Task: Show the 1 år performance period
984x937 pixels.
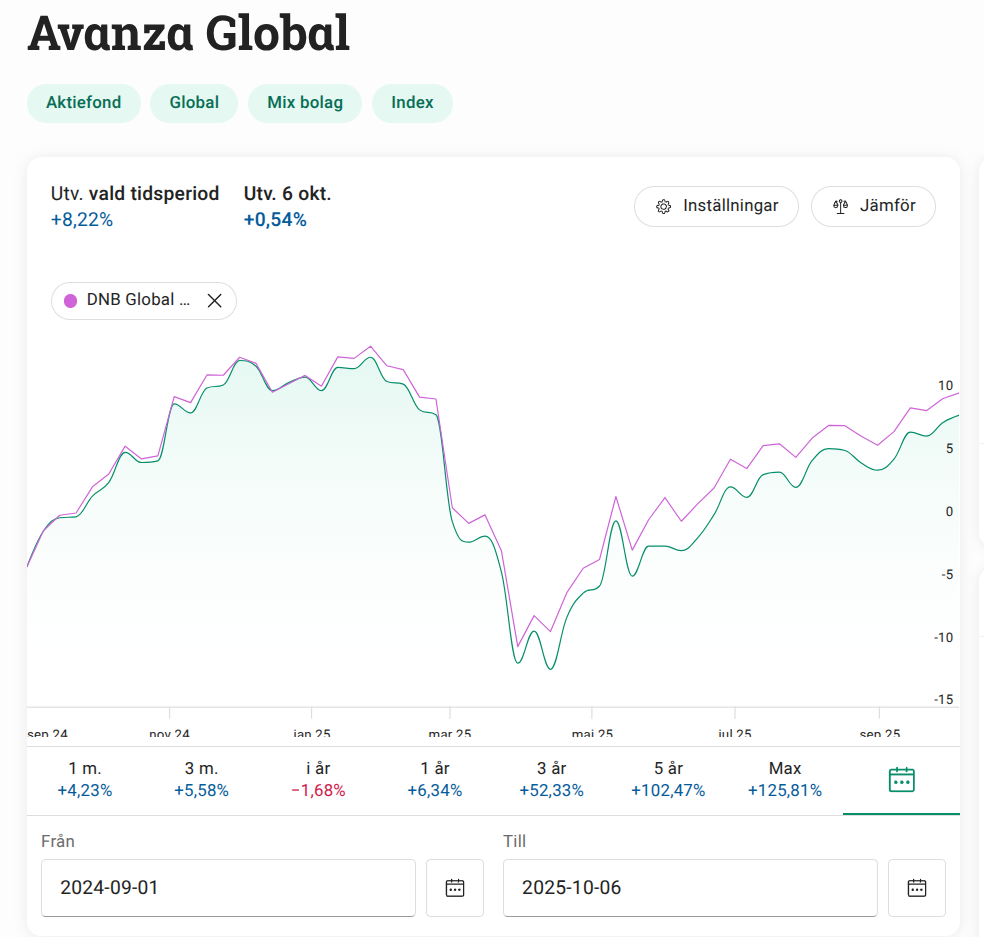Action: 435,779
